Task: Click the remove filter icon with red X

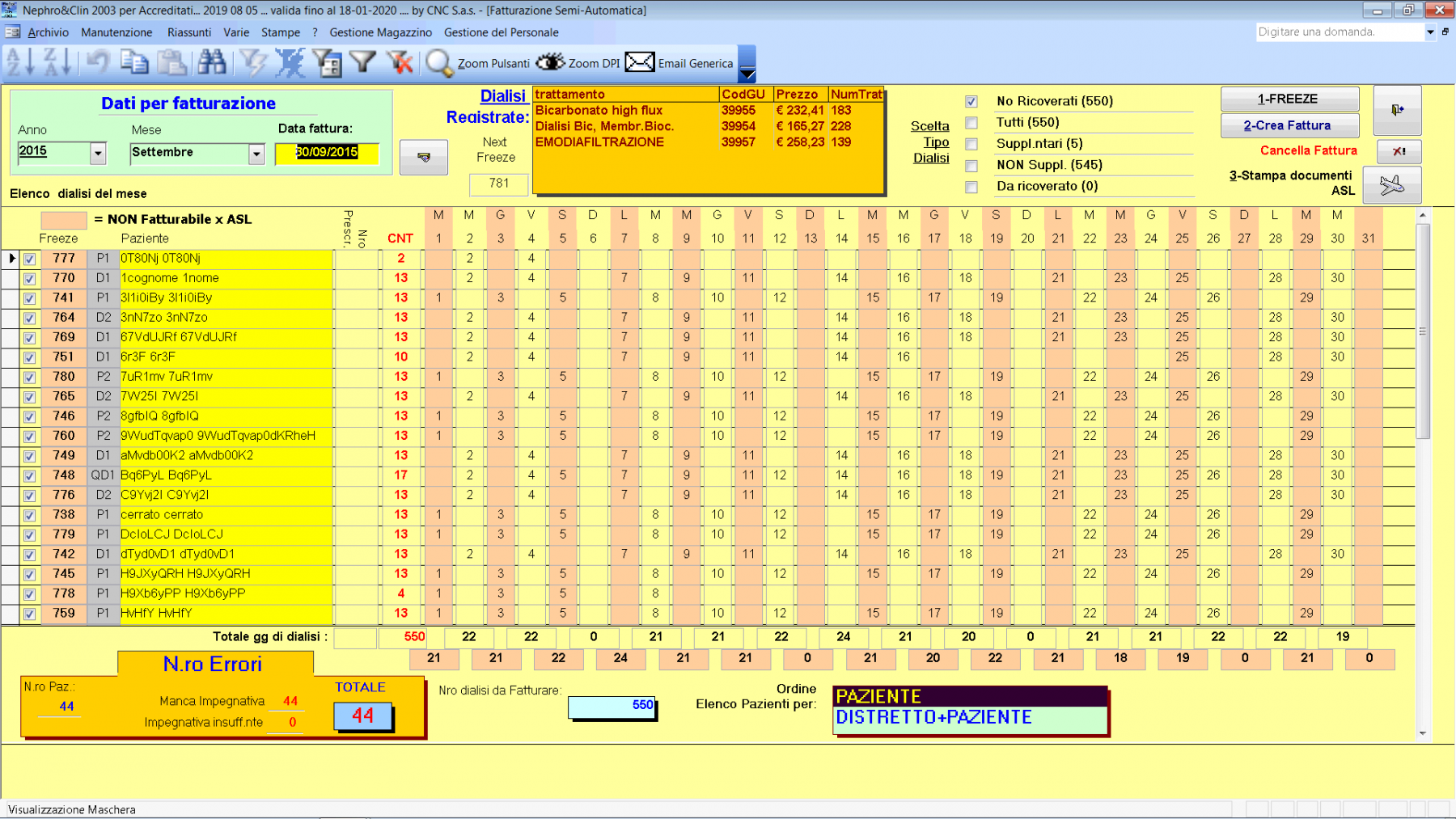Action: click(400, 62)
